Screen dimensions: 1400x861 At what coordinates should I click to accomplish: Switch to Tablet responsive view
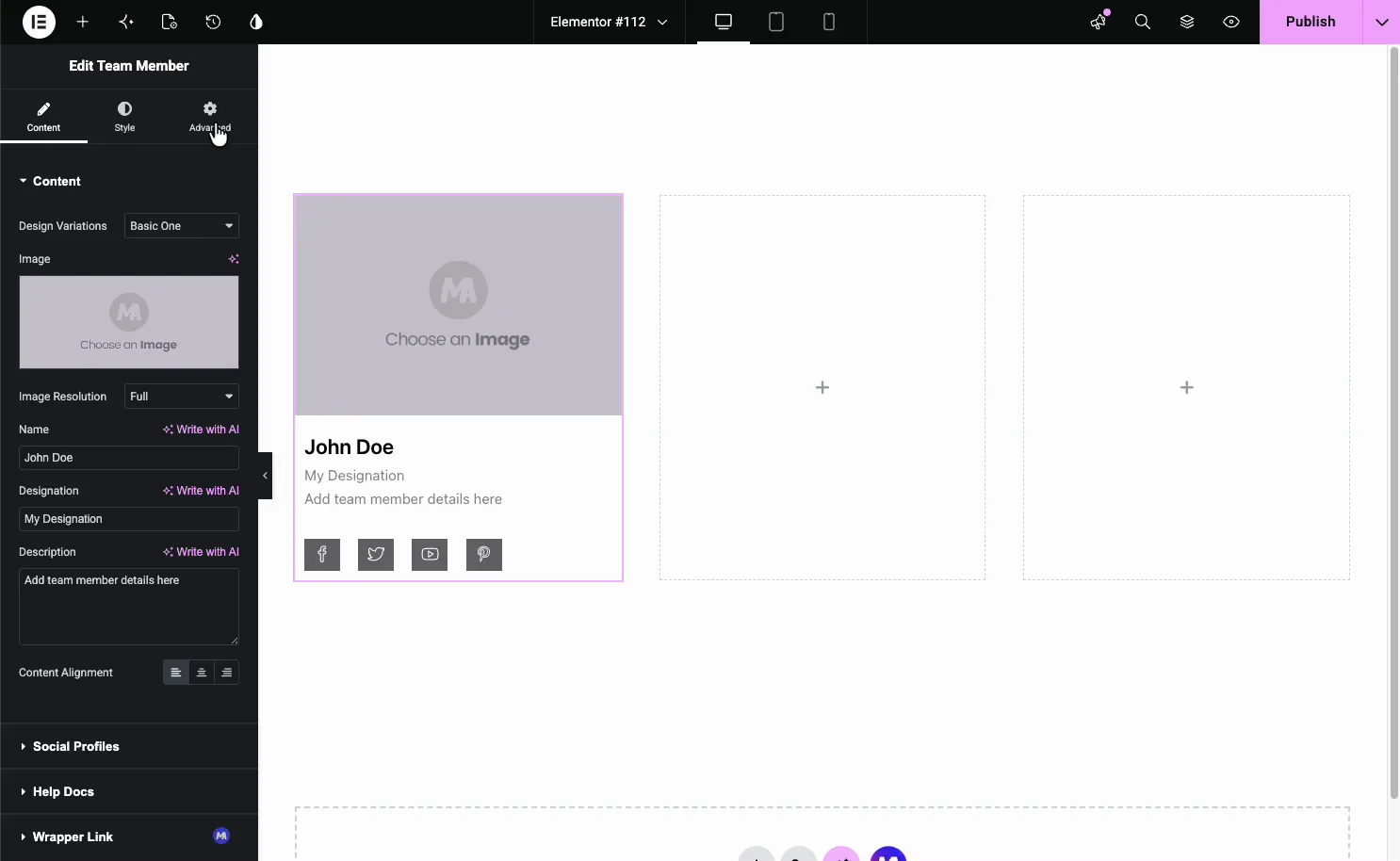point(776,22)
